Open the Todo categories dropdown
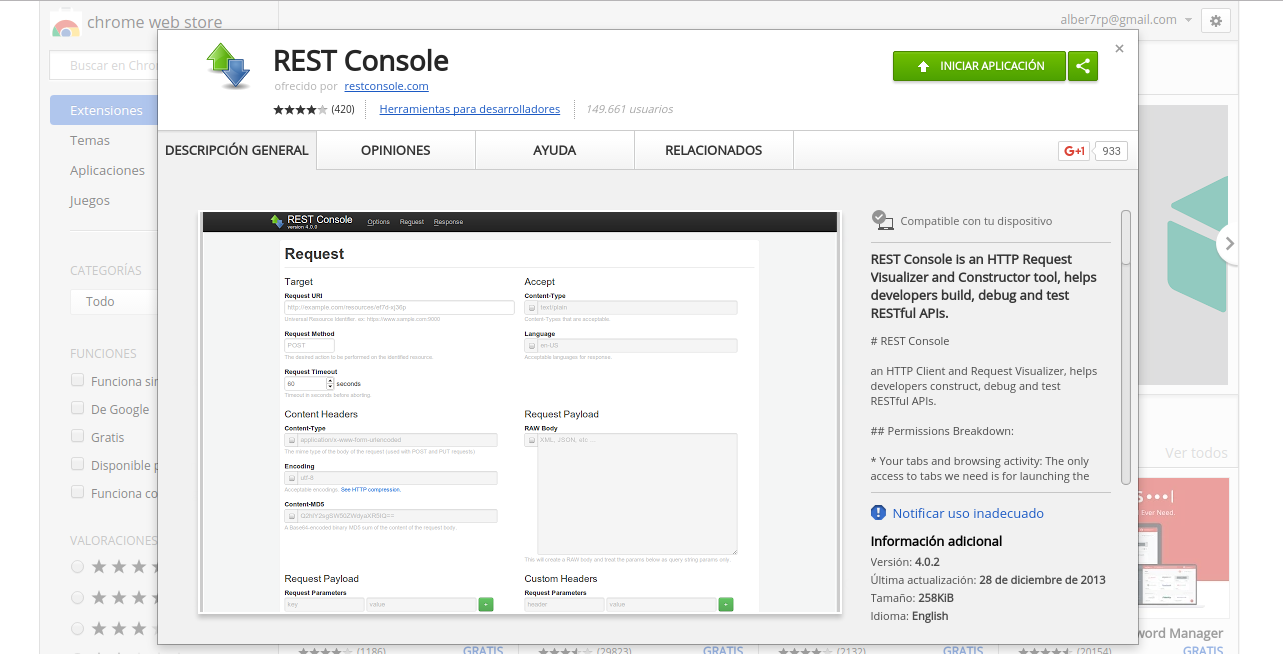 [x=114, y=301]
